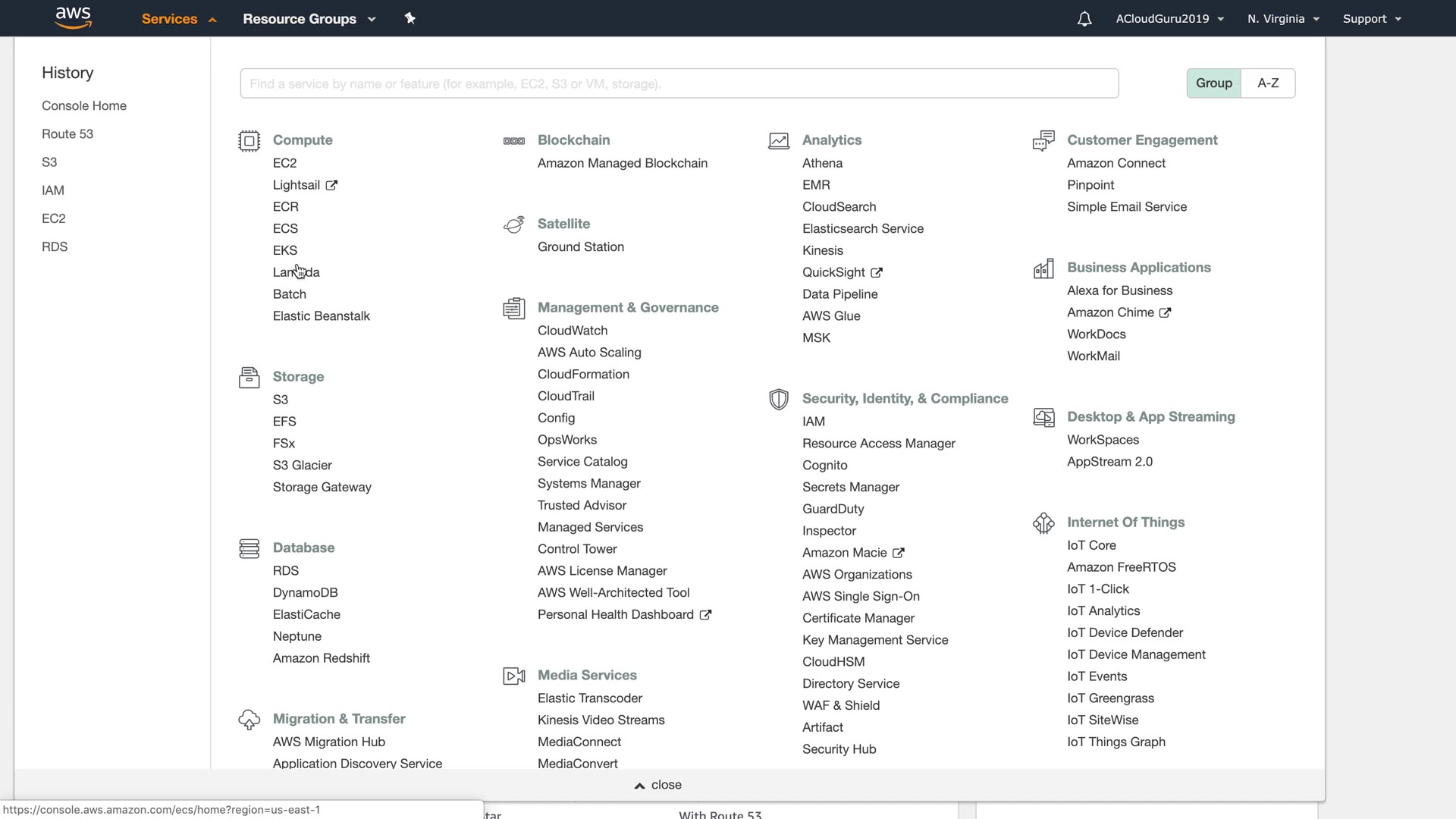Open notifications bell in top bar
1456x819 pixels.
click(1084, 19)
